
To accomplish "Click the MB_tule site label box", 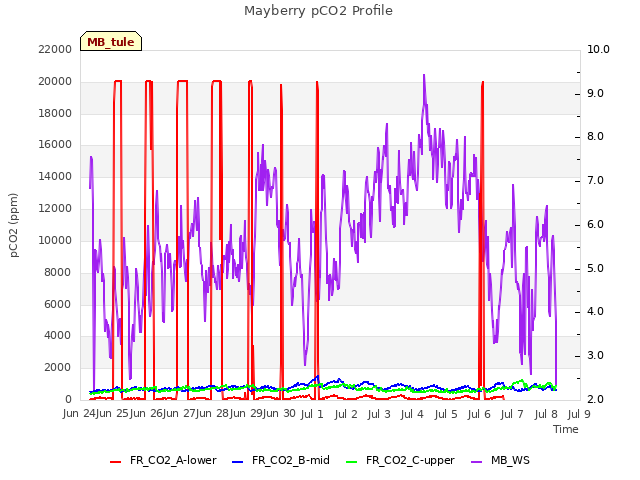I will (111, 41).
